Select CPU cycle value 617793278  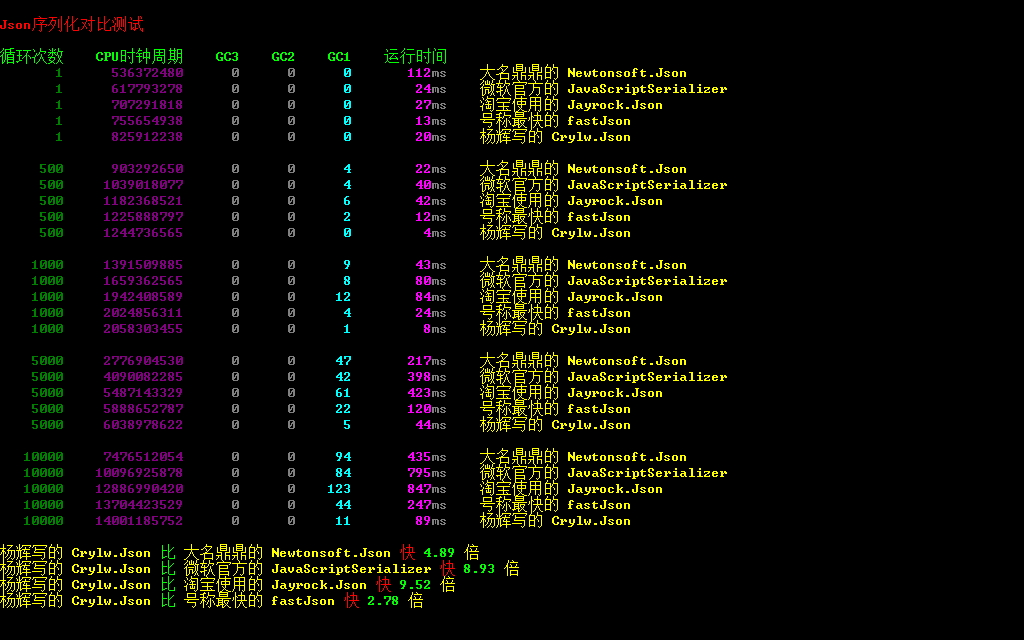pyautogui.click(x=147, y=89)
